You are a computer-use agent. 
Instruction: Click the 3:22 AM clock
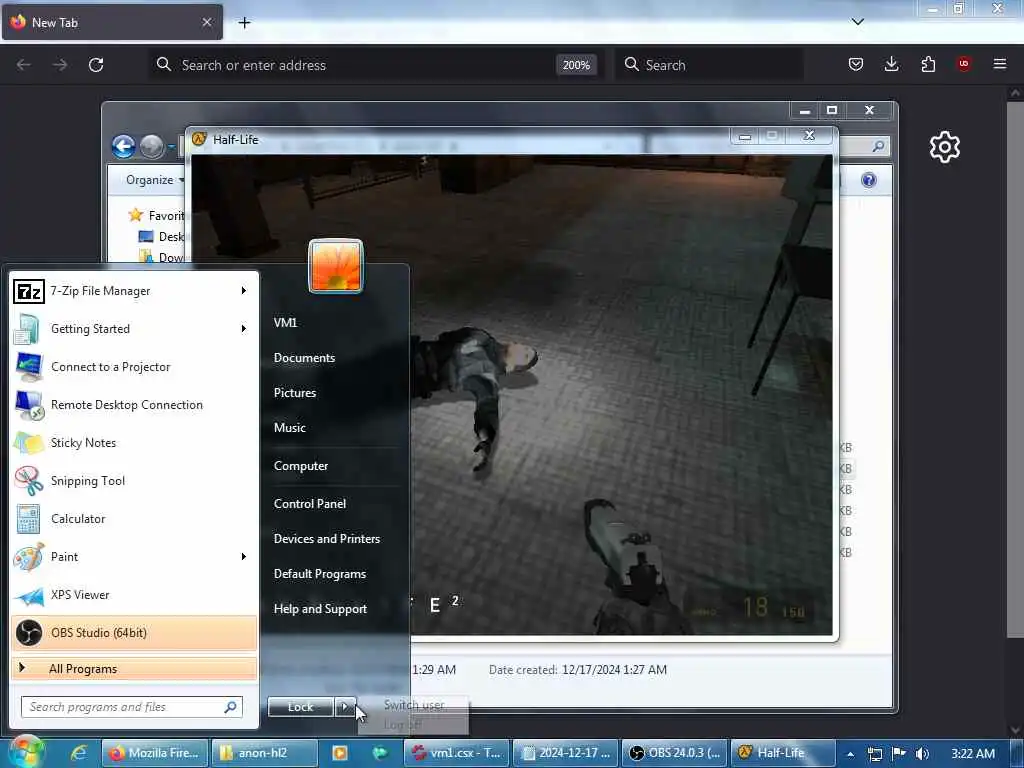973,754
